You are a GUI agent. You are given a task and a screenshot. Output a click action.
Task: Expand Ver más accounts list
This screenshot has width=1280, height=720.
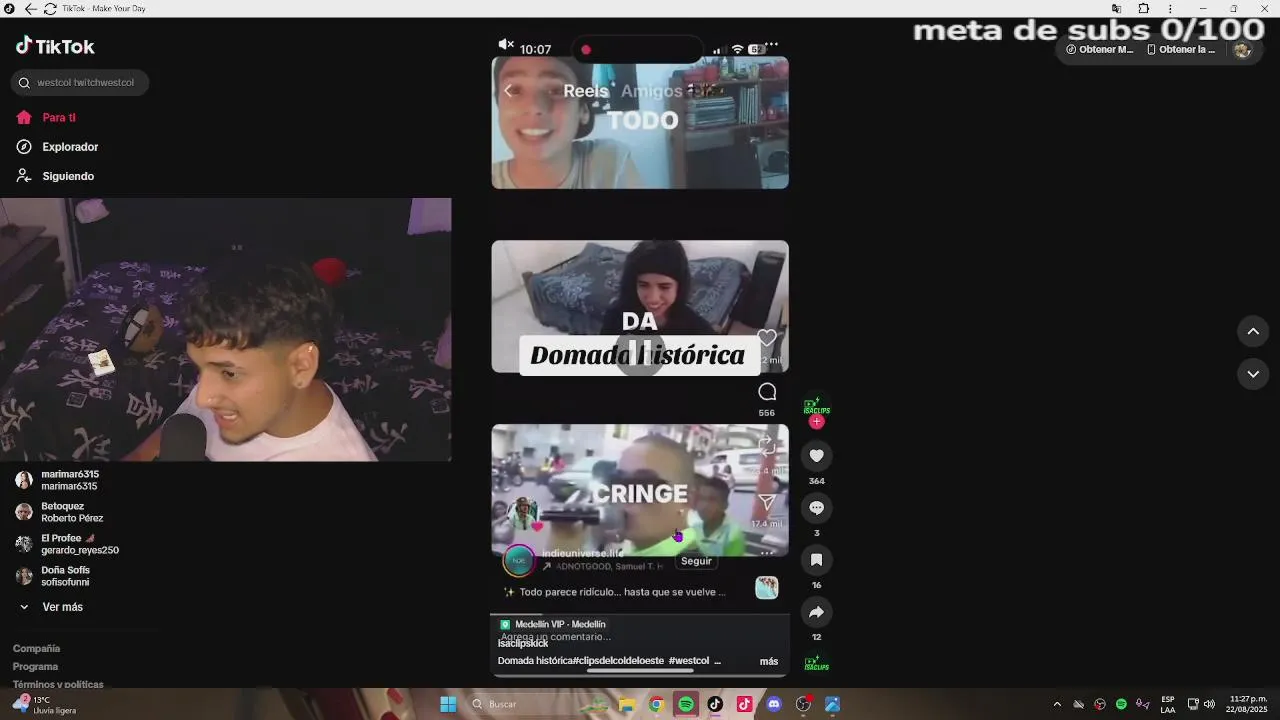point(51,607)
